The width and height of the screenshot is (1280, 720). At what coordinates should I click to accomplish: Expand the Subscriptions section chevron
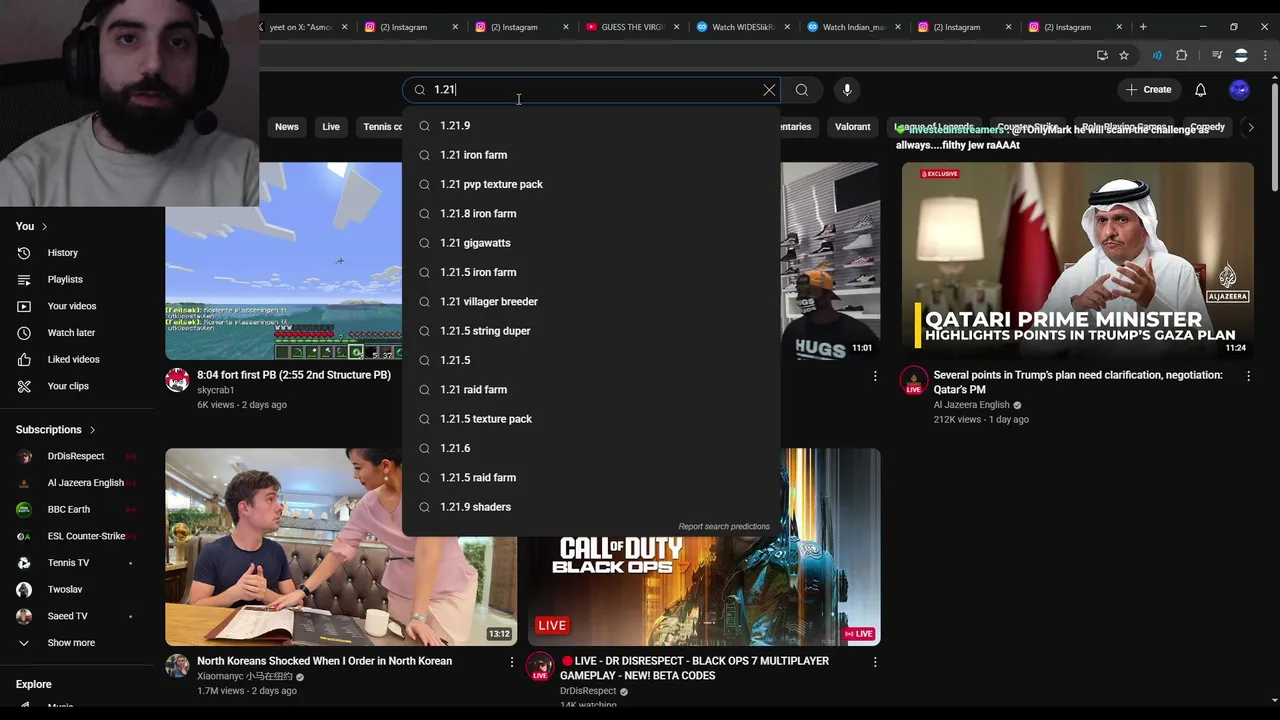point(92,430)
